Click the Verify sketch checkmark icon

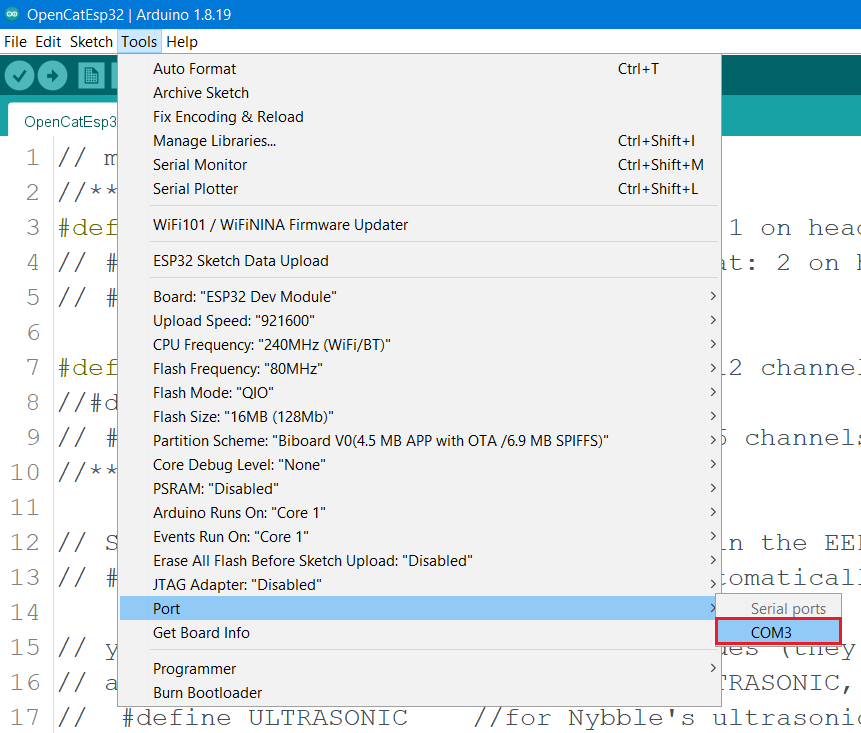(20, 76)
